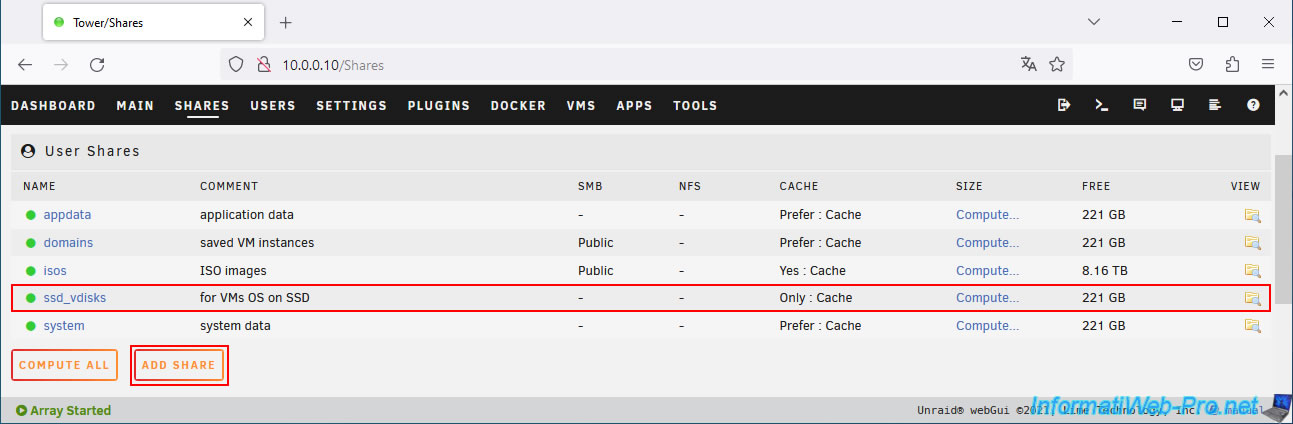The height and width of the screenshot is (424, 1293).
Task: Compute size for isos share
Action: pyautogui.click(x=987, y=271)
